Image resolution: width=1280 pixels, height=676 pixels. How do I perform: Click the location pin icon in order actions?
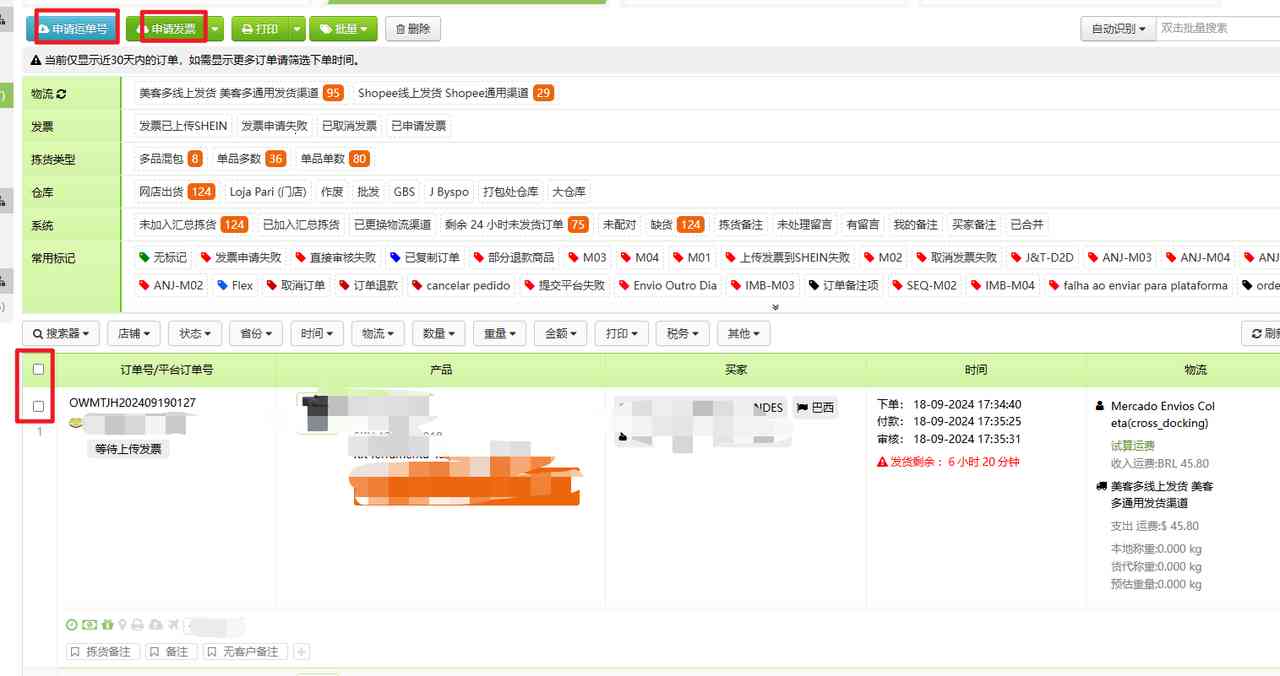click(123, 625)
